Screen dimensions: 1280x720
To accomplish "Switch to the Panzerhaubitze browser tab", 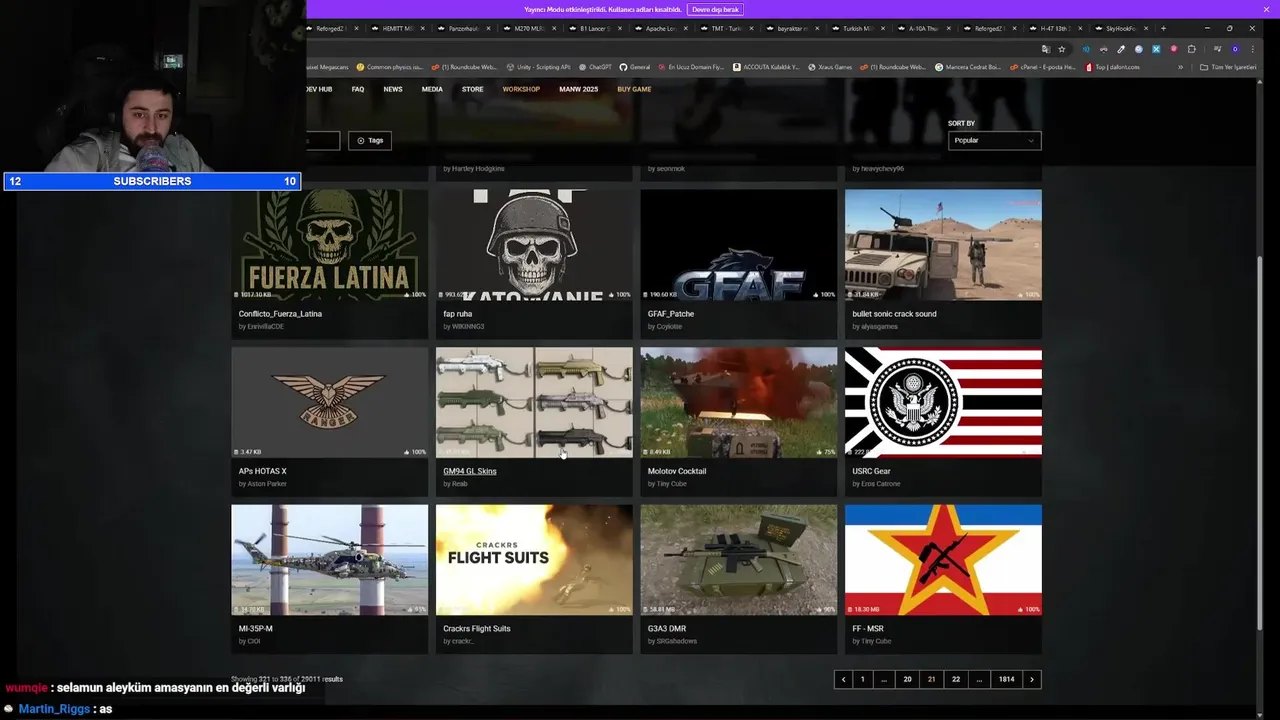I will pos(464,28).
